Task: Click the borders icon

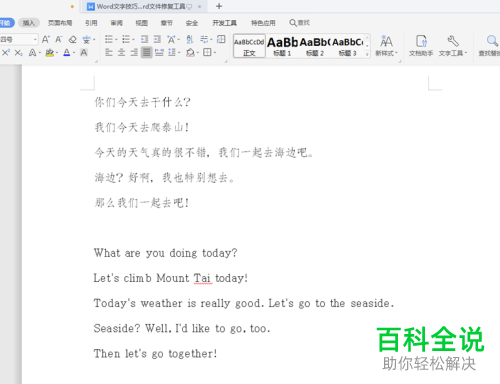Action: [207, 53]
